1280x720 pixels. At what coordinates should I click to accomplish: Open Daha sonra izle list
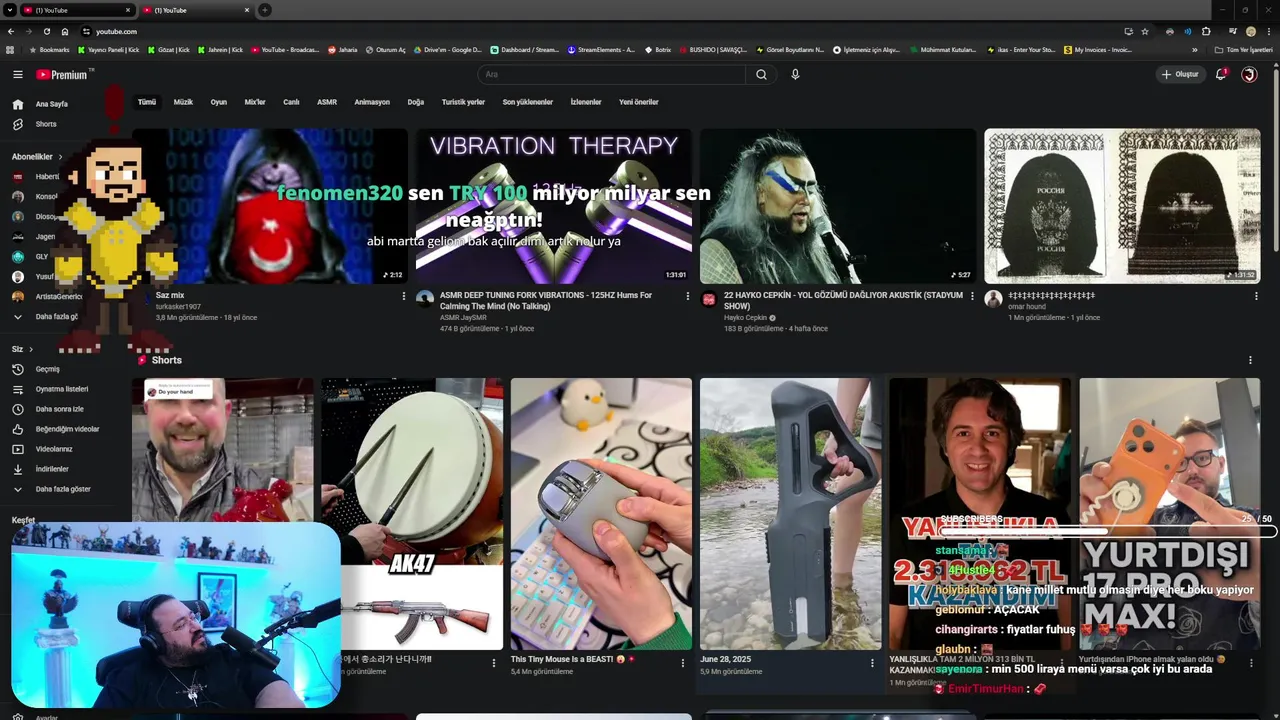tap(60, 409)
